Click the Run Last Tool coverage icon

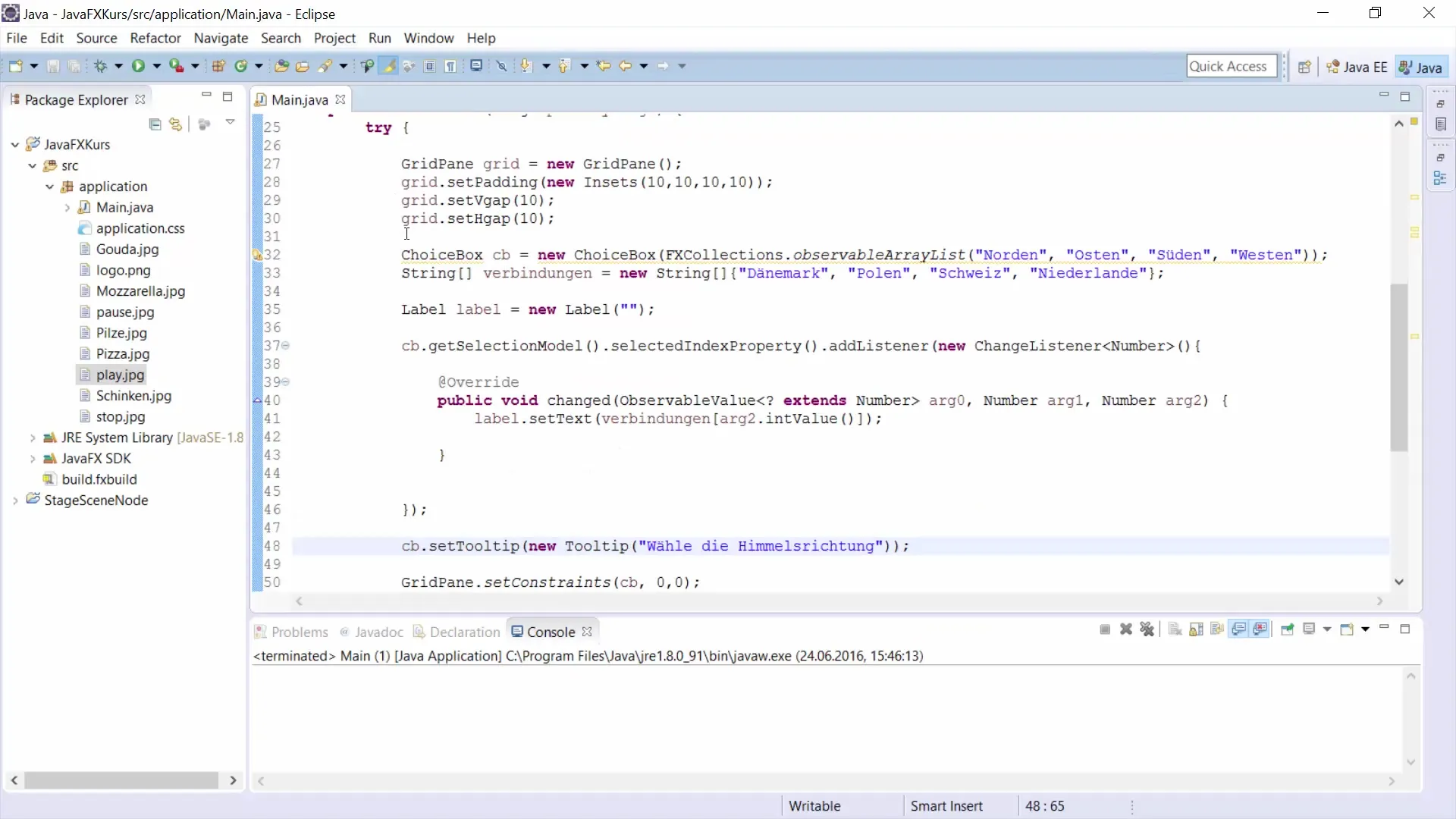(x=176, y=67)
